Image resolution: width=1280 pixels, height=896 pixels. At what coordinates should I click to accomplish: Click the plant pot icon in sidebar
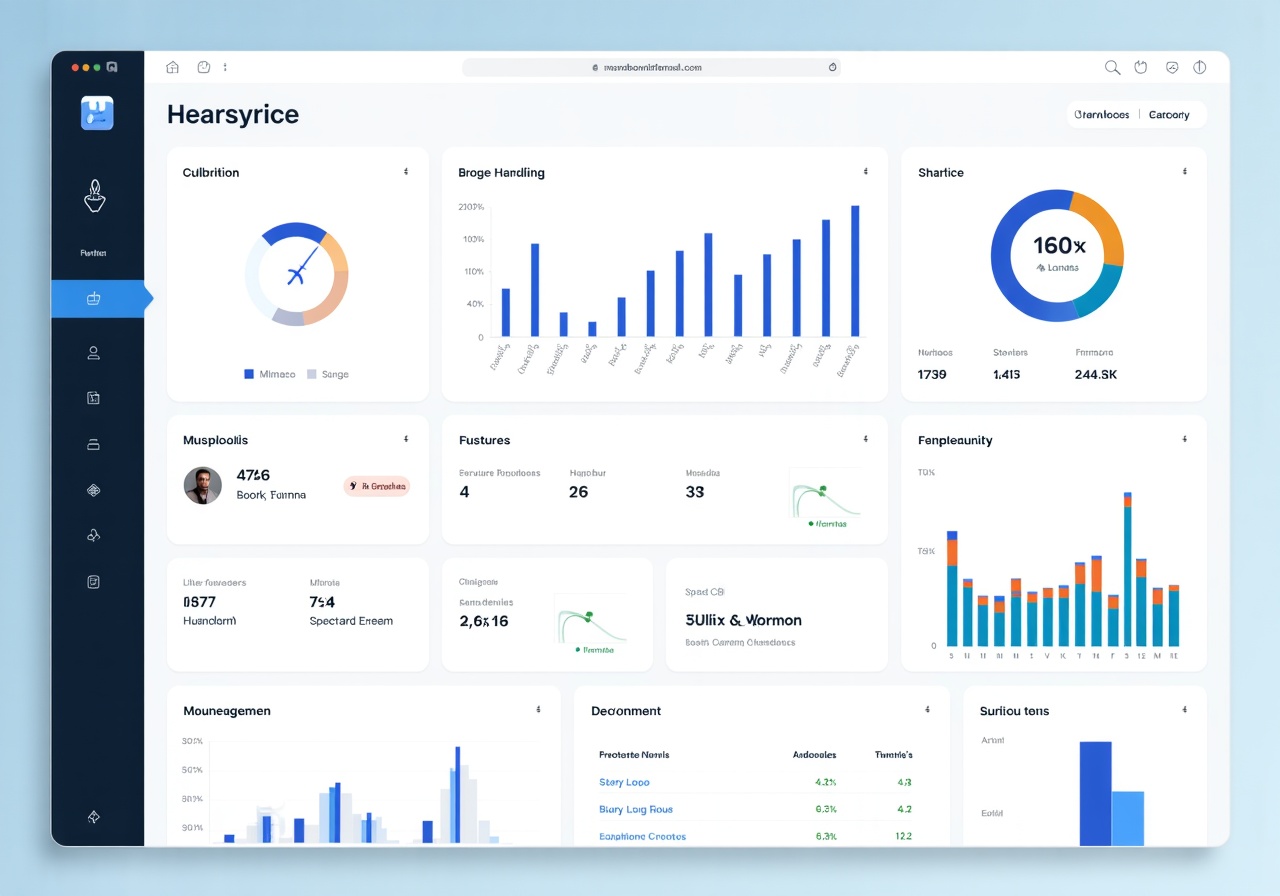(94, 196)
